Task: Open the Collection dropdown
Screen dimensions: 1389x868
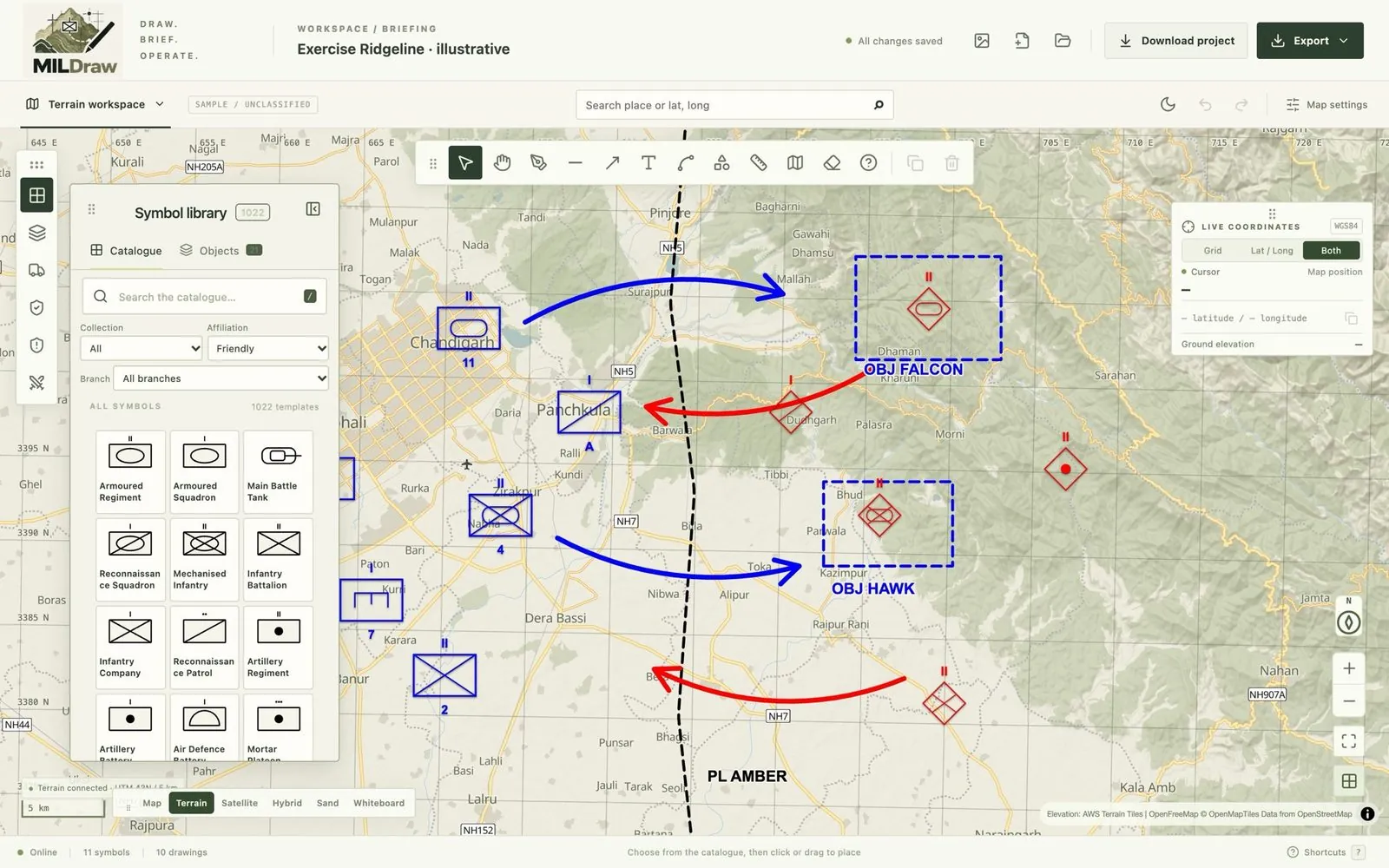Action: tap(141, 348)
